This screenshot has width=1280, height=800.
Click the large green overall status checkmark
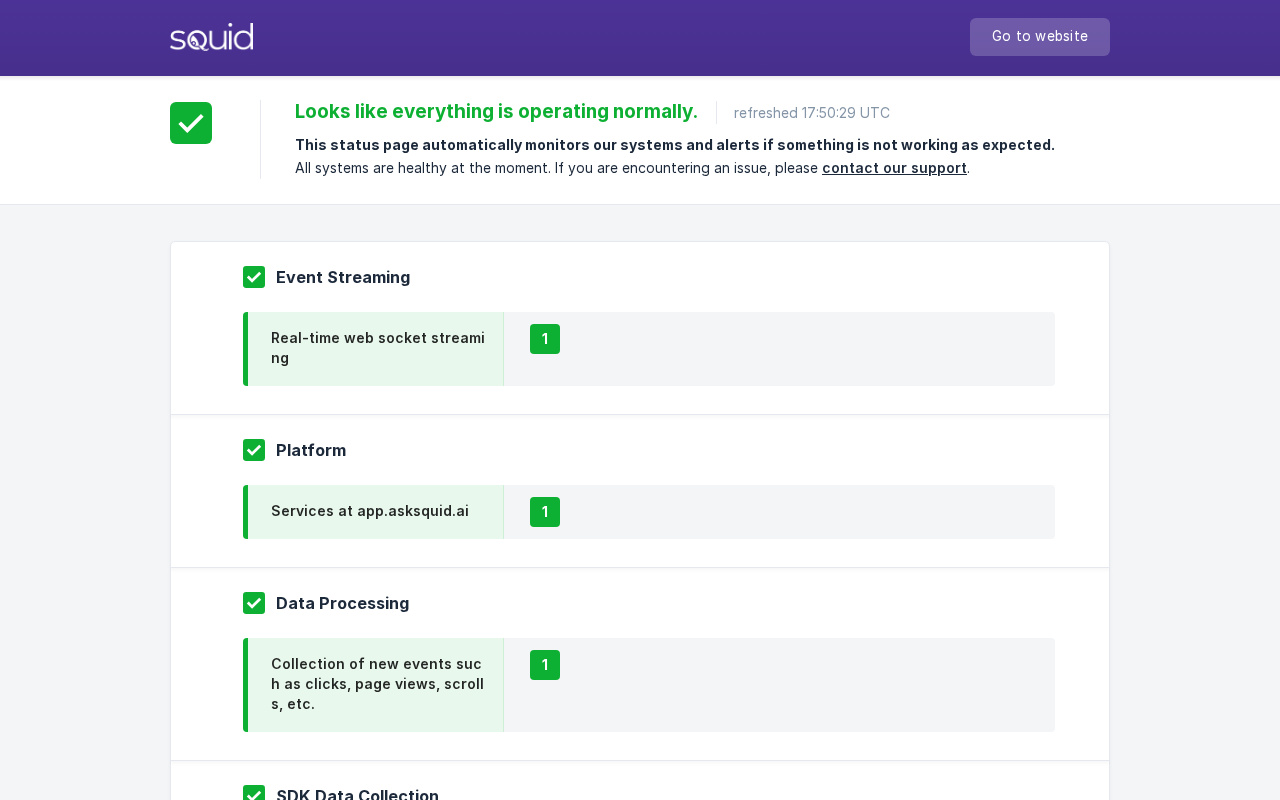click(x=191, y=123)
